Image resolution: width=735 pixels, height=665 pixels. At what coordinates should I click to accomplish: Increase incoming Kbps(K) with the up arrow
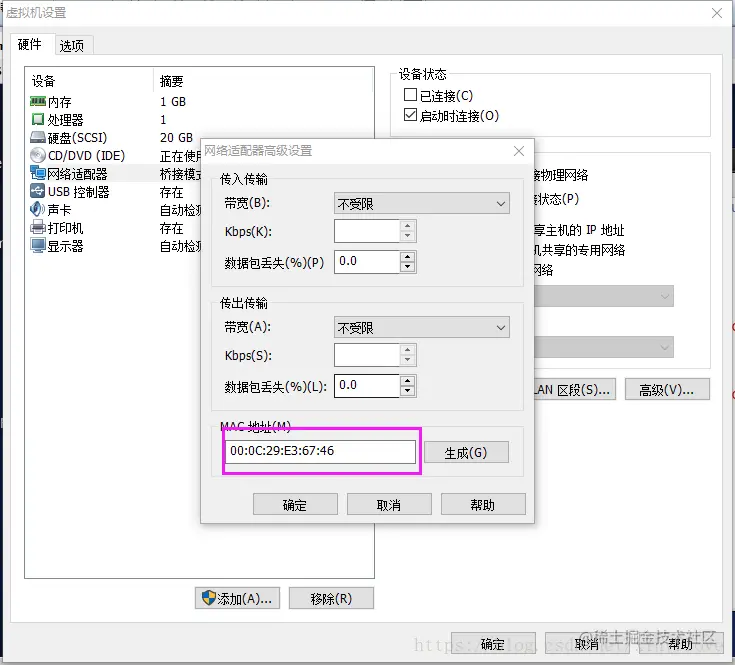click(x=407, y=225)
